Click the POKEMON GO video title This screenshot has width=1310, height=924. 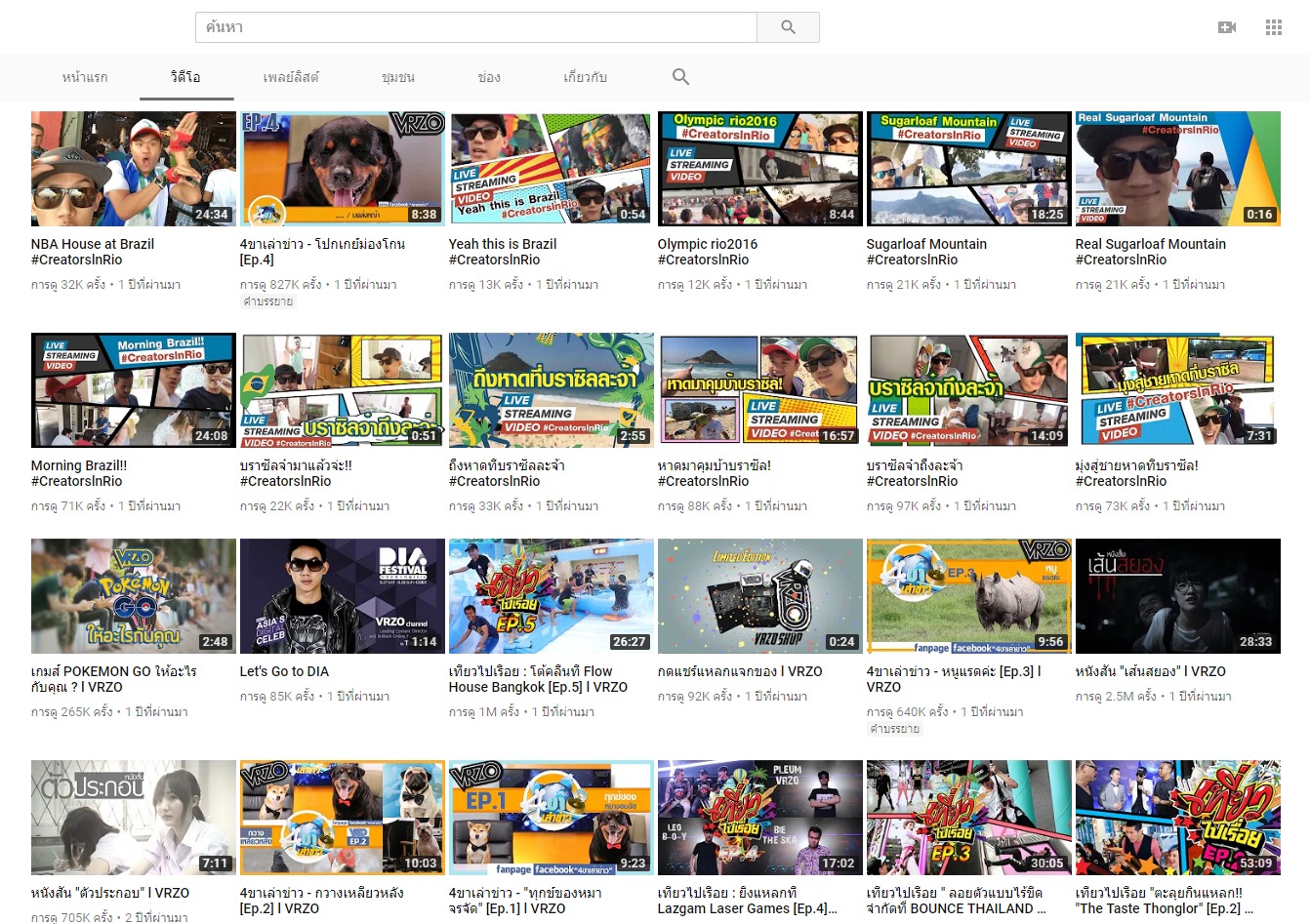(114, 679)
